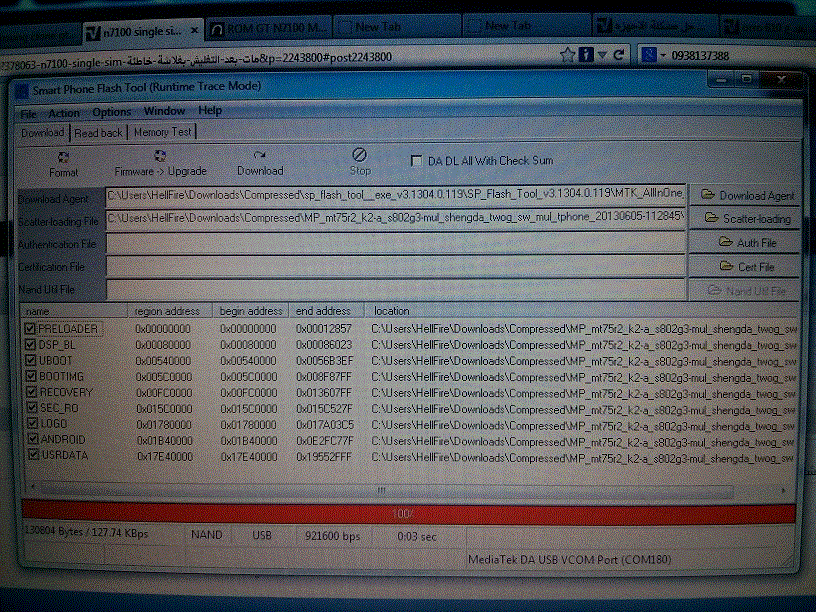Uncheck the PRELOADER partition
Screen dimensions: 816x612
coord(30,329)
